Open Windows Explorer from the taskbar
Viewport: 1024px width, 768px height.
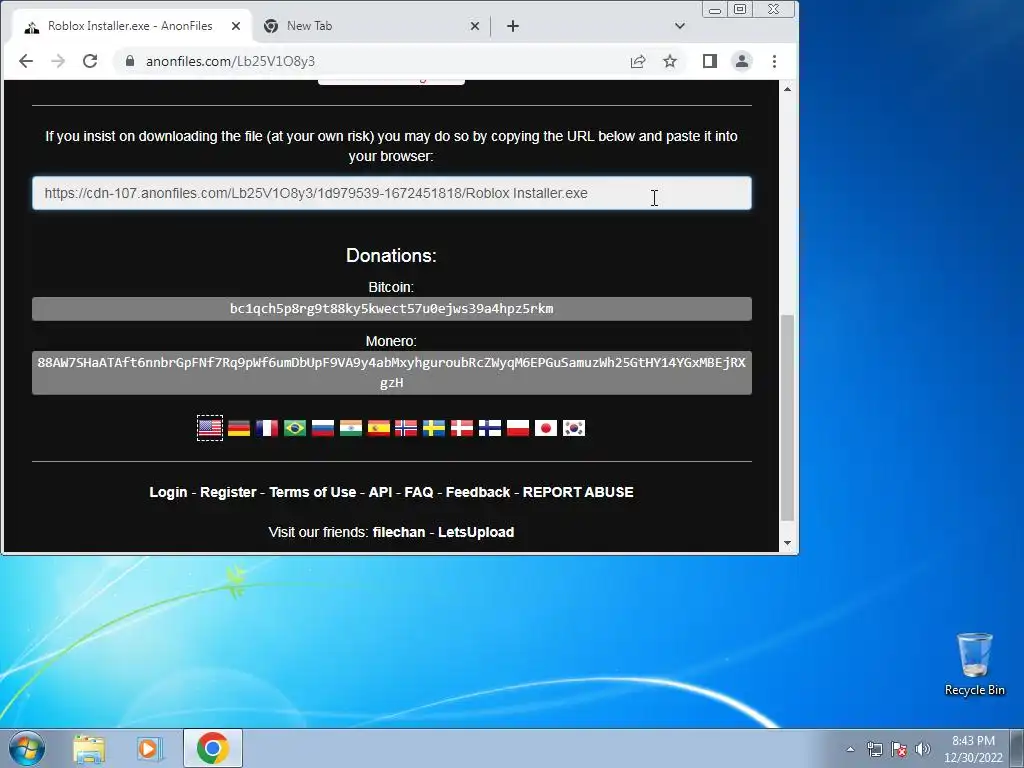(x=89, y=748)
